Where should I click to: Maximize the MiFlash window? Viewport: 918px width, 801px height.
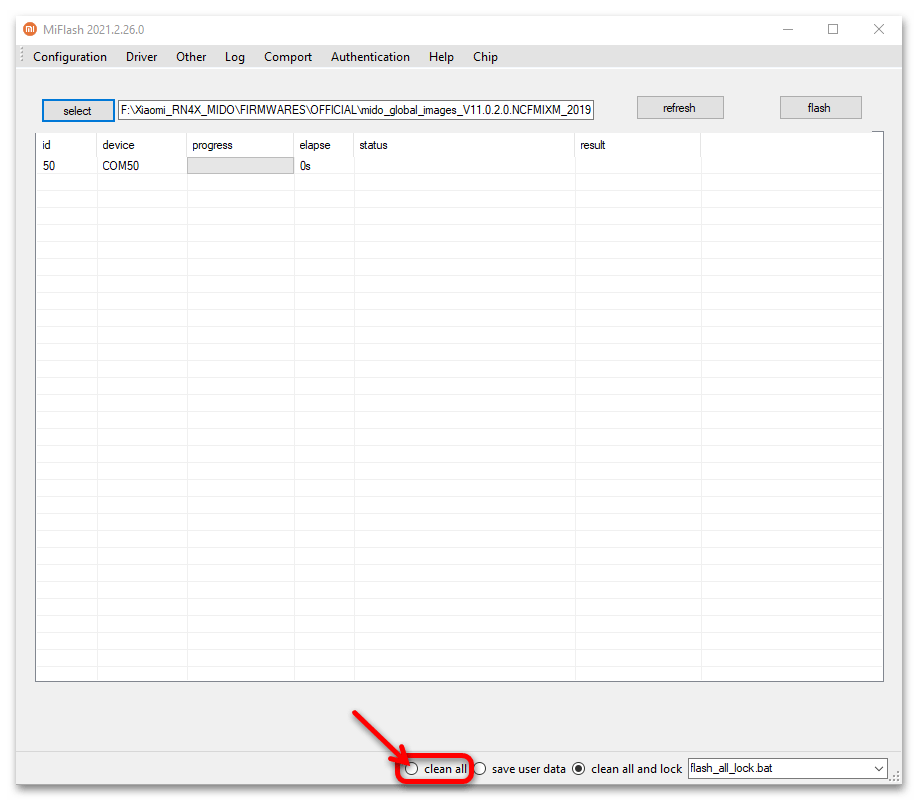833,29
